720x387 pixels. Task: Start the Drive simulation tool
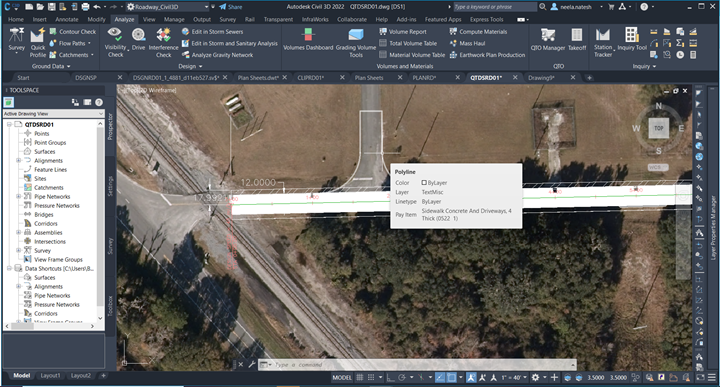(138, 39)
